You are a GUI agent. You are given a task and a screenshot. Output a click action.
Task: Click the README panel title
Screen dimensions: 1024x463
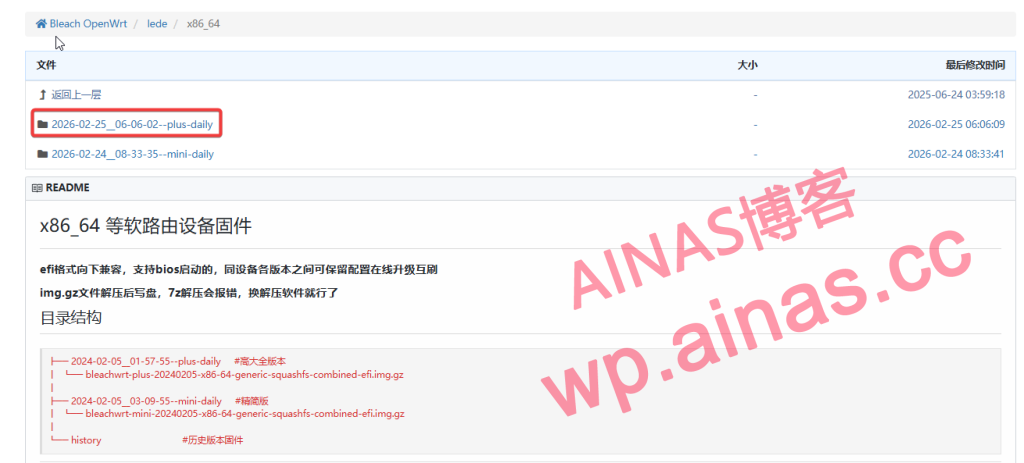tap(67, 188)
